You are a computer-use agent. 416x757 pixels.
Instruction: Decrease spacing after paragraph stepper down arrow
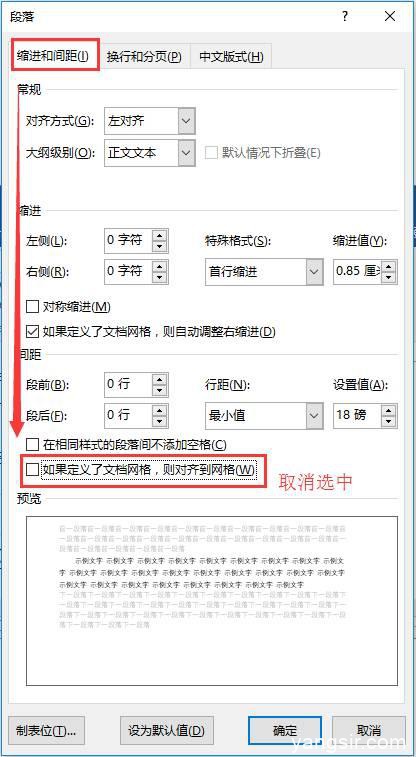tap(160, 422)
